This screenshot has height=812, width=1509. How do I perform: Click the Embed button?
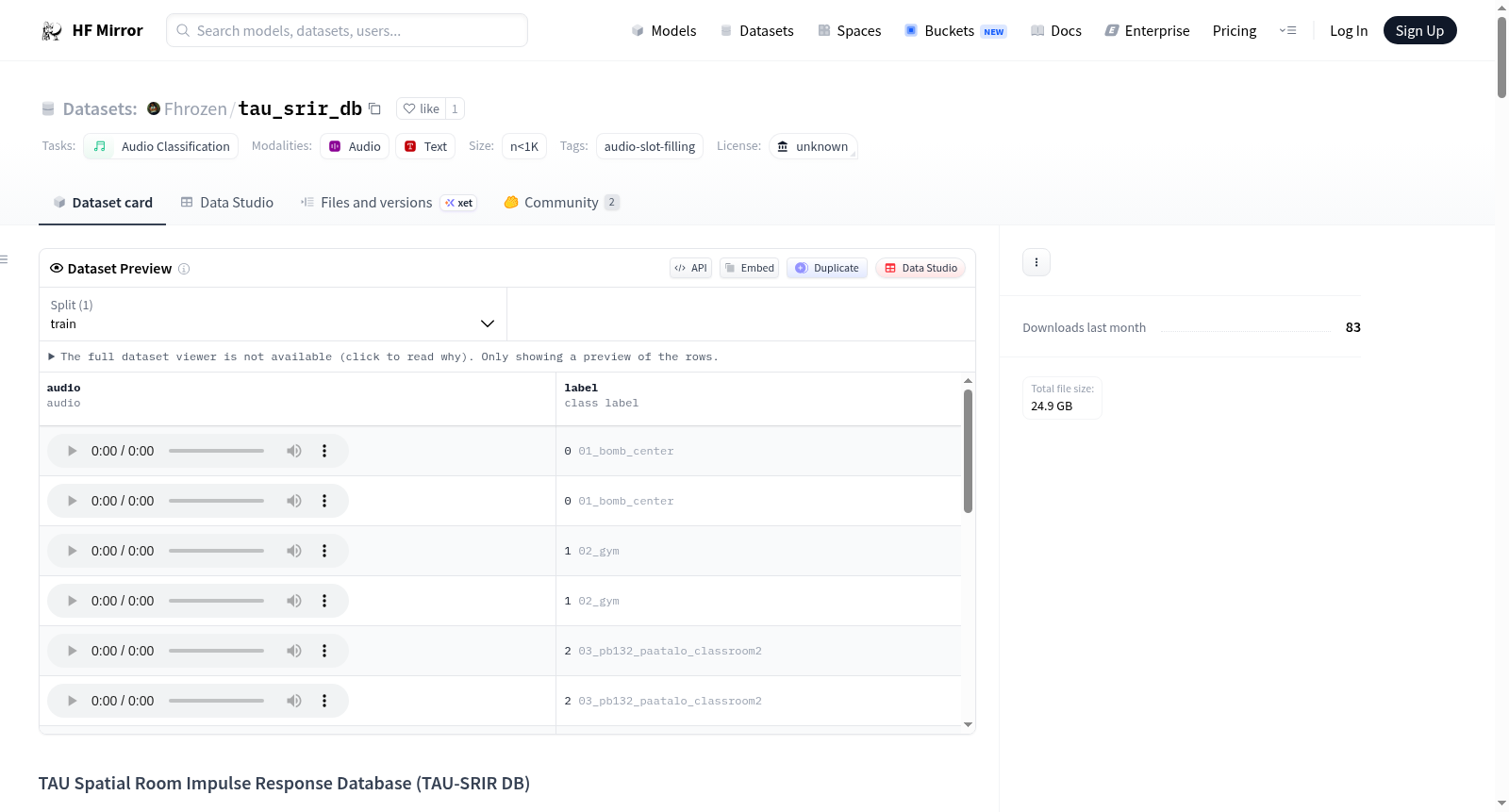(750, 268)
